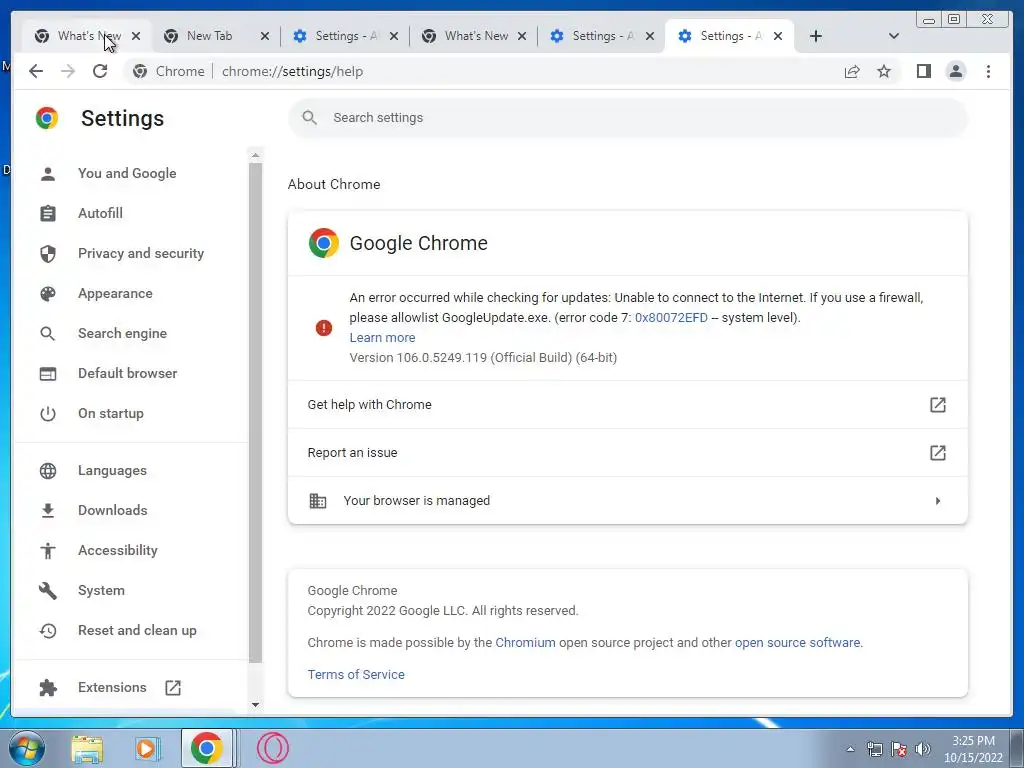Viewport: 1024px width, 768px height.
Task: Click the shield icon for Privacy and security
Action: pyautogui.click(x=48, y=253)
